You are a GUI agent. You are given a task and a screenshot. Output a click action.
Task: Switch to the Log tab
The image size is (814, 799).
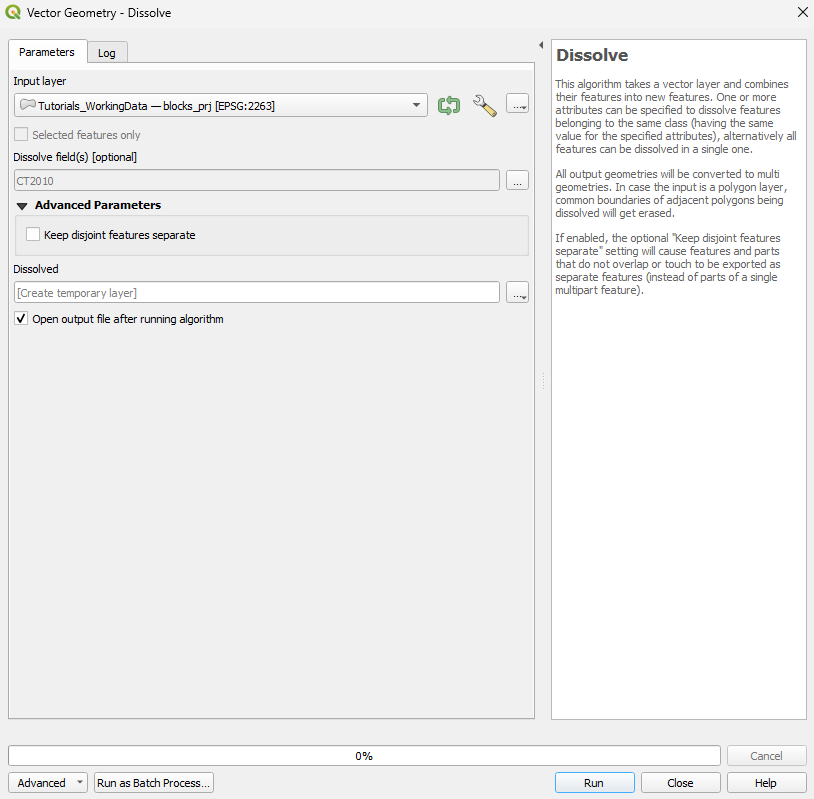[106, 53]
